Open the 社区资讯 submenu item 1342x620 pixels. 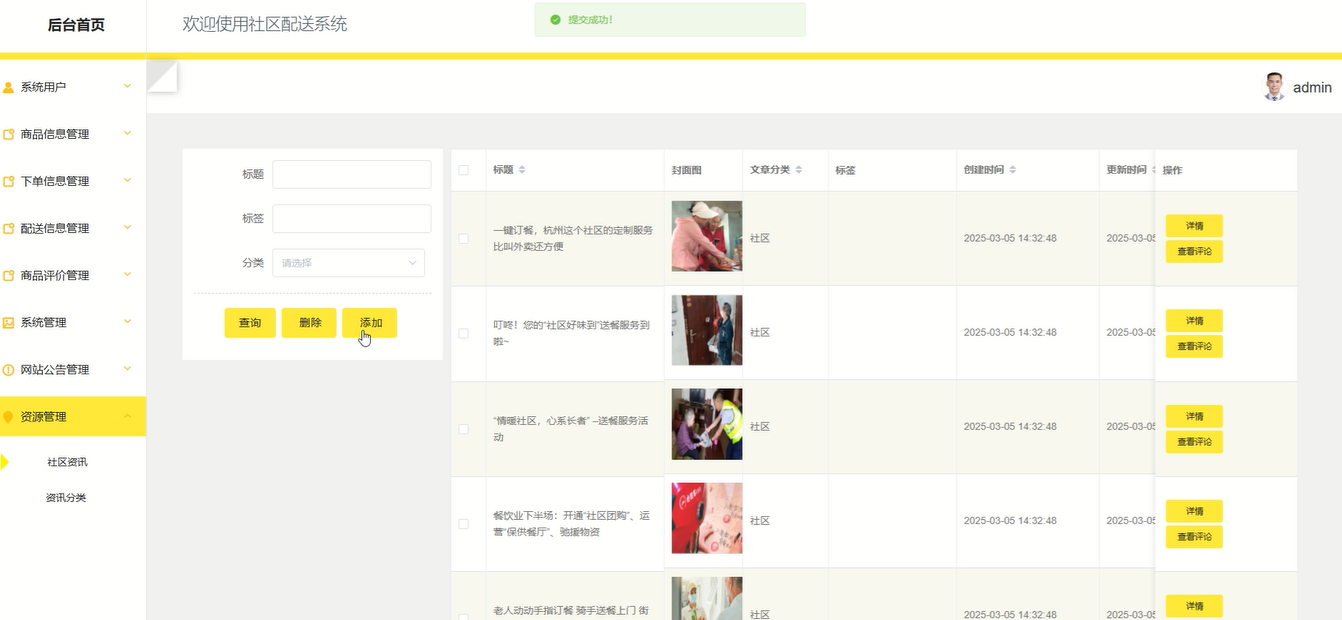67,462
